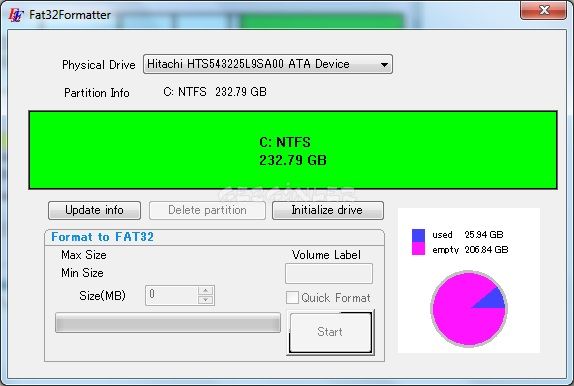574x386 pixels.
Task: Decrease Size(MB) with the down spinner arrow
Action: 206,300
